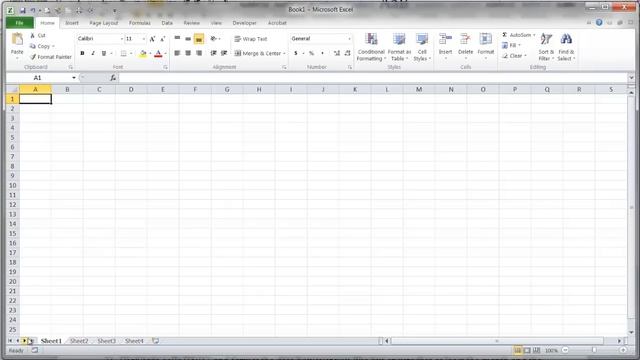Image resolution: width=640 pixels, height=360 pixels.
Task: Select row 10 header
Action: coord(13,185)
